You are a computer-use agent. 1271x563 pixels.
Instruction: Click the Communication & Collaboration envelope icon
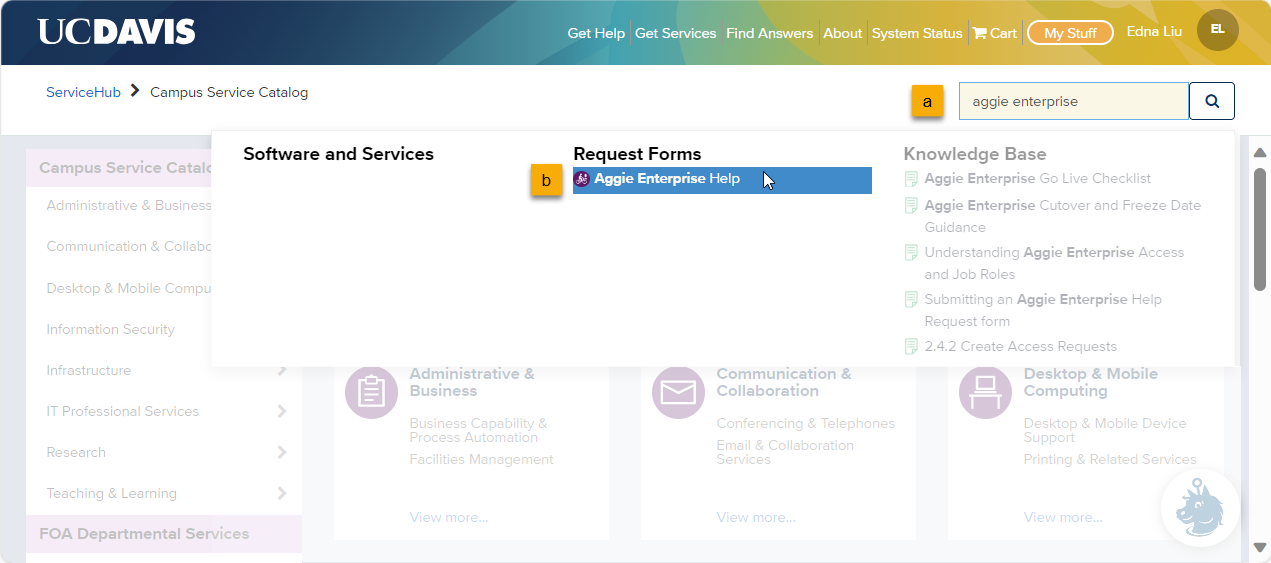[678, 392]
